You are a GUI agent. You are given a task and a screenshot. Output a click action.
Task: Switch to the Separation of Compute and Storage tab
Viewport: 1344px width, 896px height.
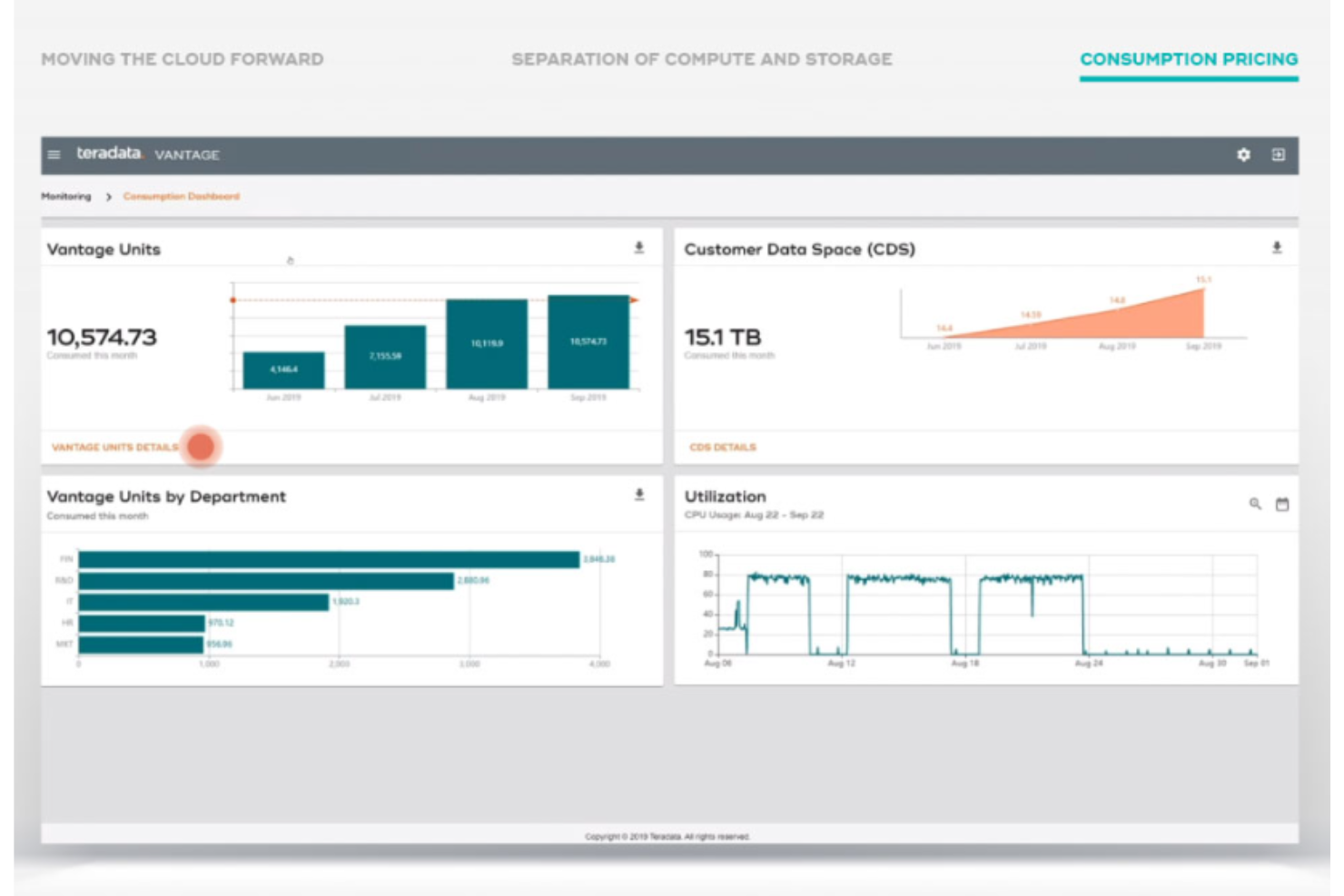[x=702, y=60]
